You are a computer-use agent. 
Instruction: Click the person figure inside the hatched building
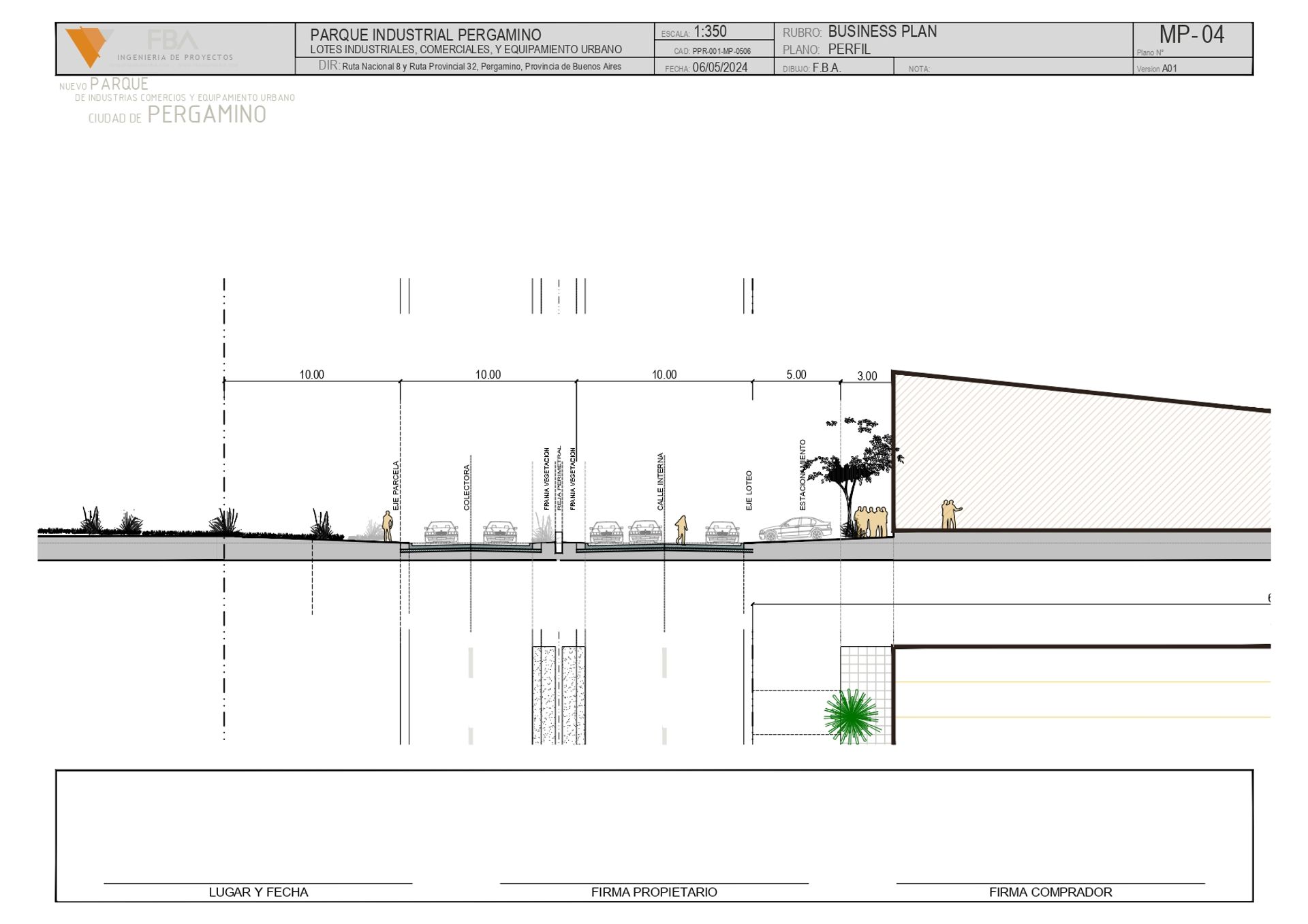pos(949,514)
